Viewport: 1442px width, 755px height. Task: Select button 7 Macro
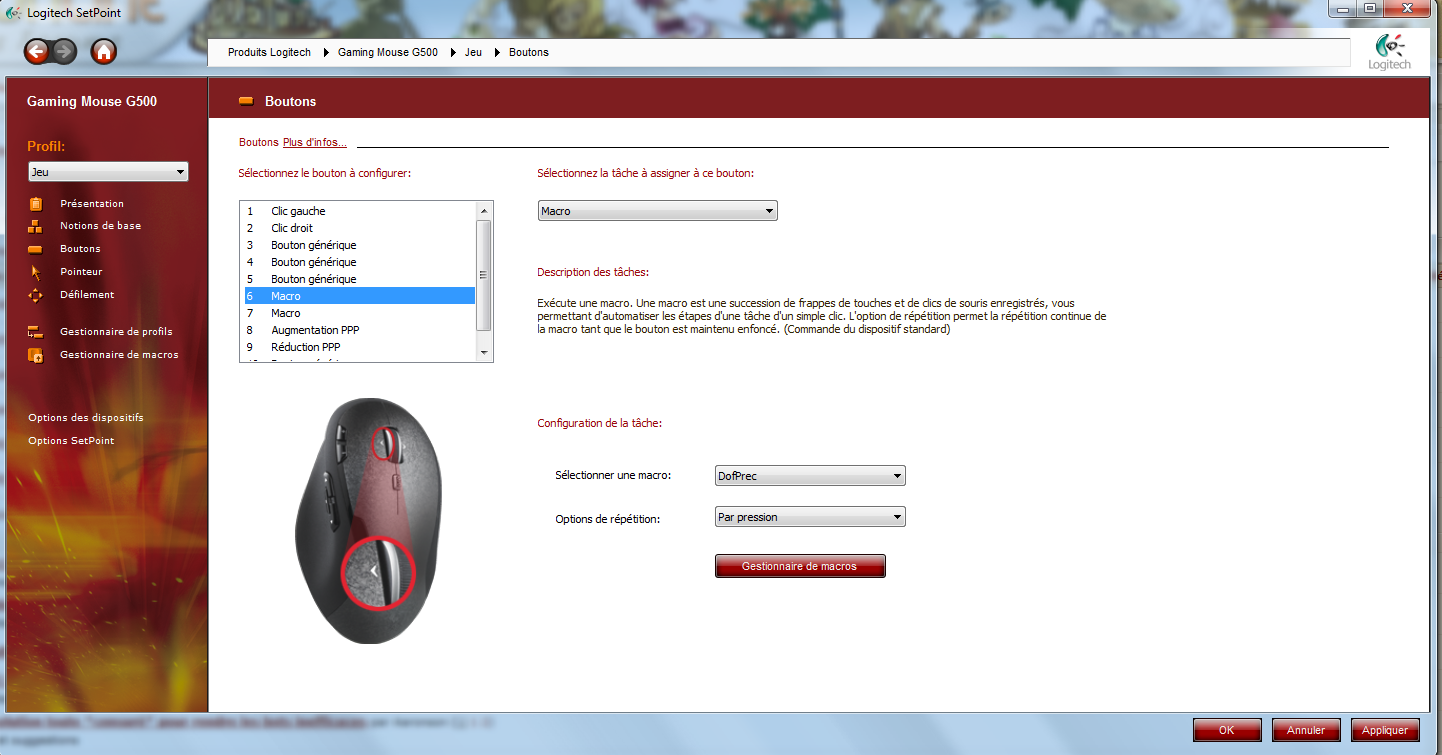(359, 313)
